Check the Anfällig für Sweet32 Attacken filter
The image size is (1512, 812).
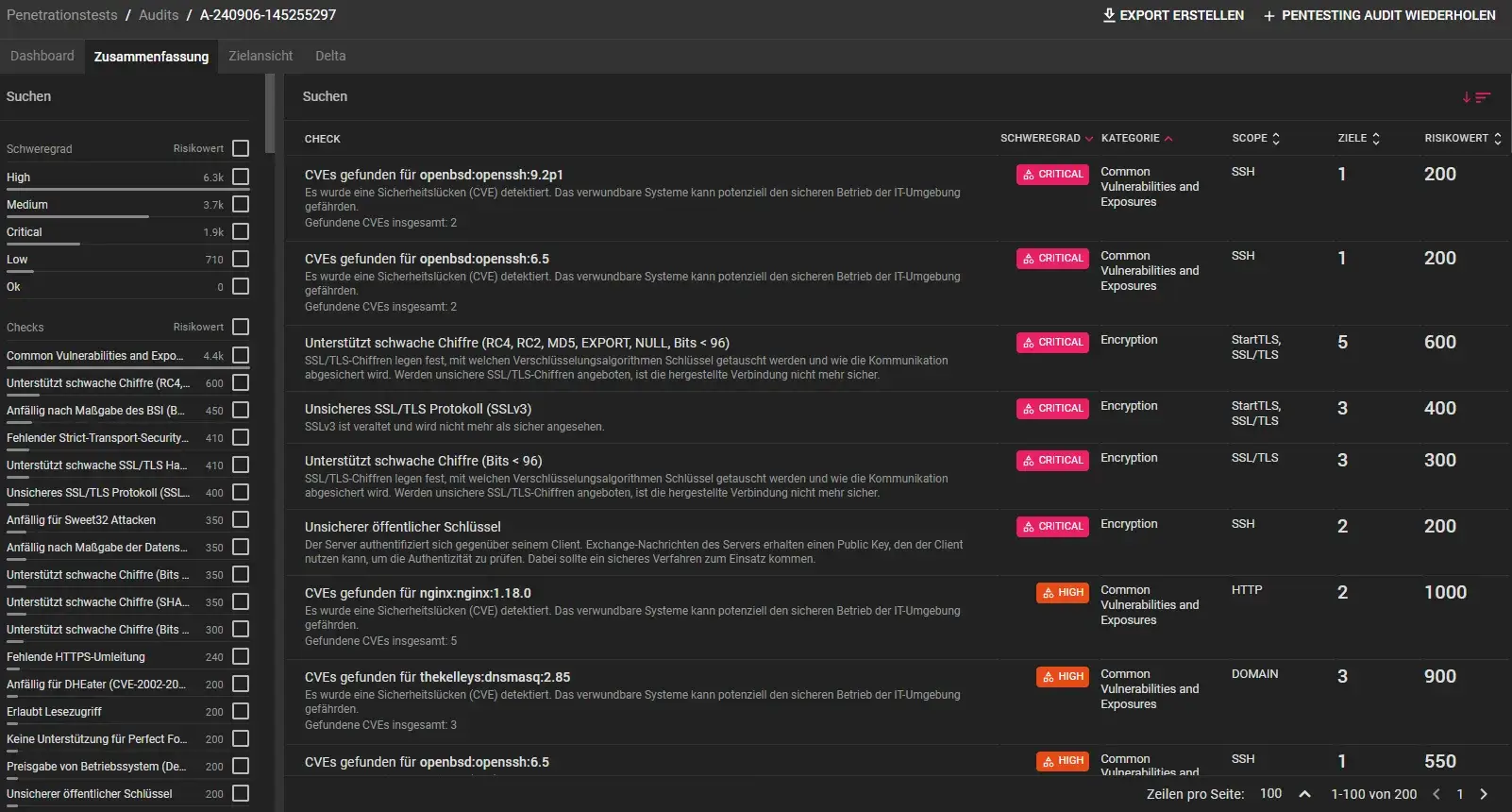tap(241, 519)
